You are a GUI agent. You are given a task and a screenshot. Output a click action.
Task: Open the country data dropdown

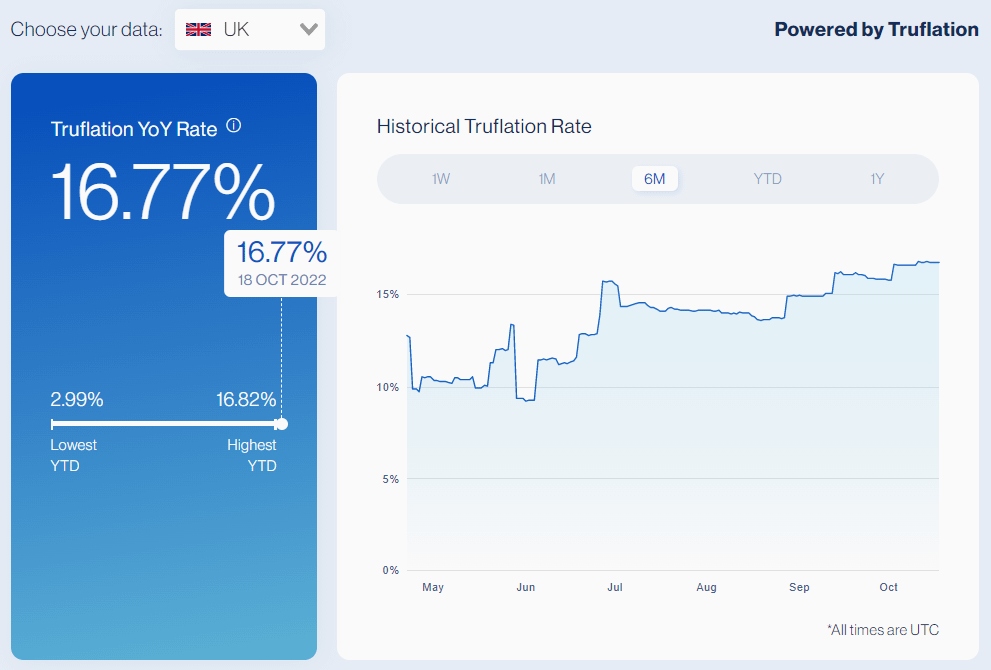pyautogui.click(x=249, y=30)
